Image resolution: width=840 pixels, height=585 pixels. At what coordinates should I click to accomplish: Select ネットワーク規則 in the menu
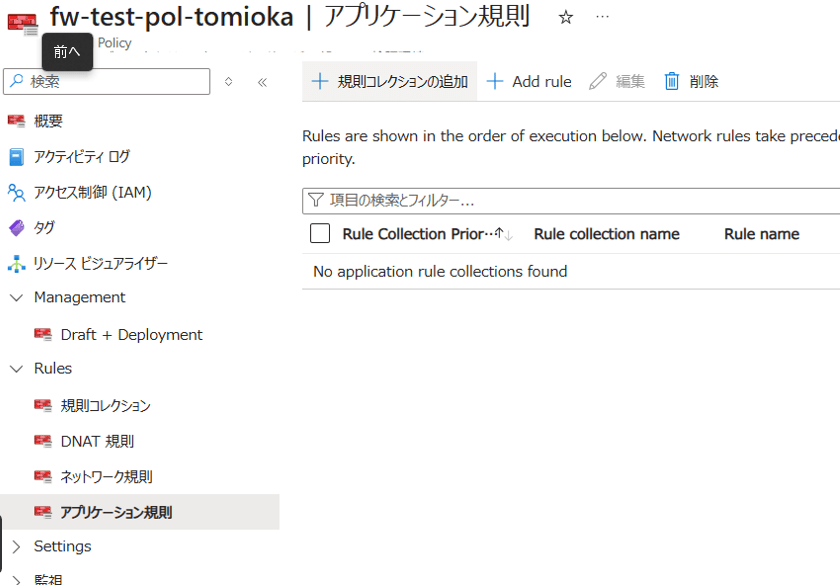pyautogui.click(x=106, y=477)
